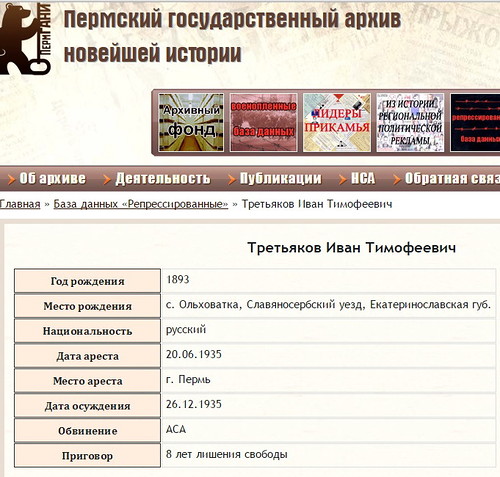
Task: Open the Лидеры Прикамья banner tile
Action: [337, 122]
